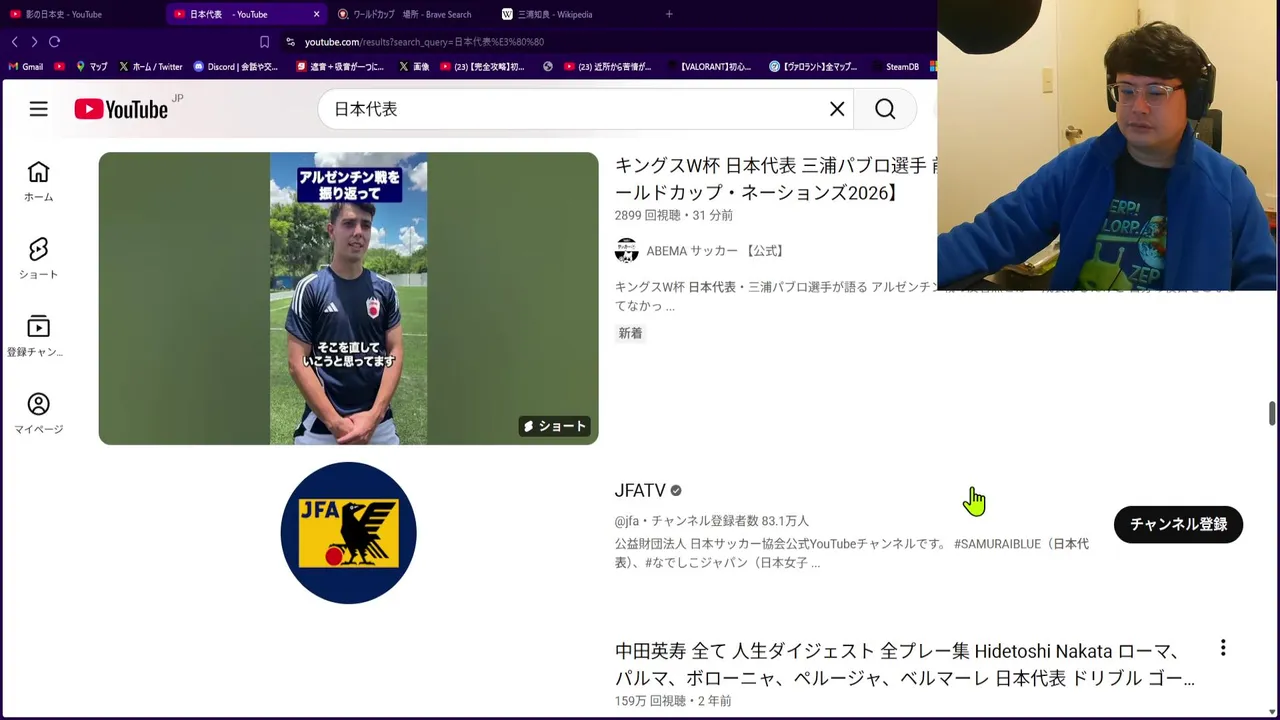This screenshot has height=720, width=1280.
Task: Open the 【完全攻略】初 bookmark
Action: pos(482,67)
